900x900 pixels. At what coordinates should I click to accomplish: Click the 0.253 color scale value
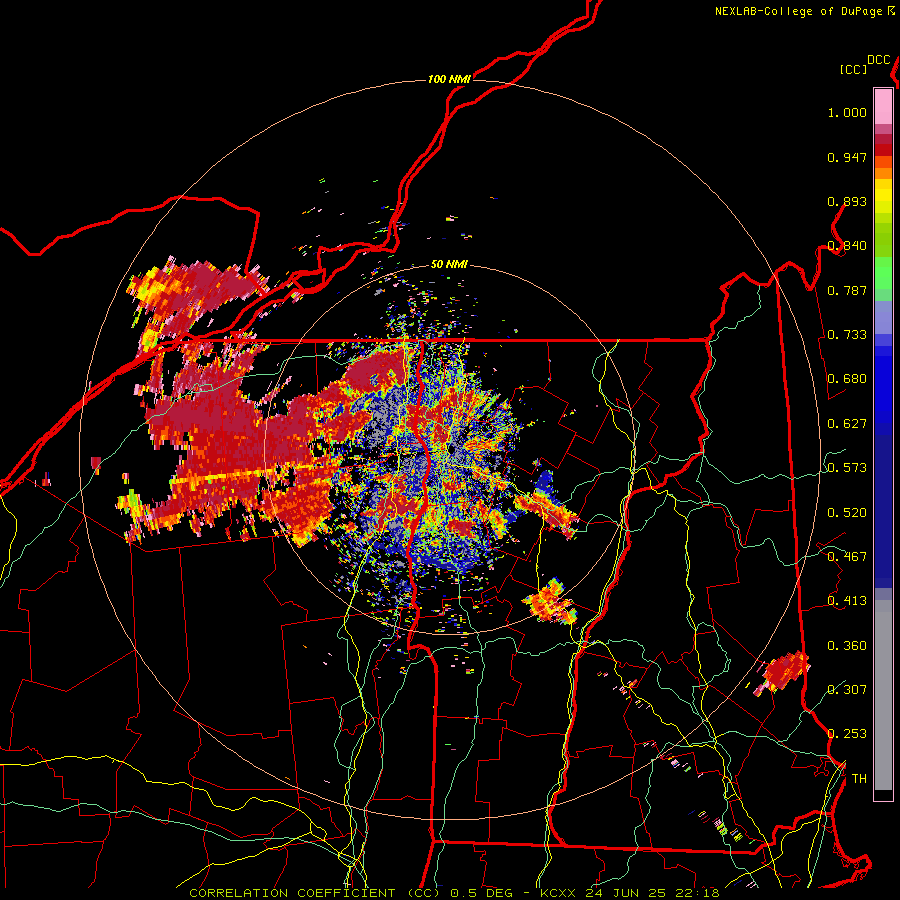click(x=847, y=734)
